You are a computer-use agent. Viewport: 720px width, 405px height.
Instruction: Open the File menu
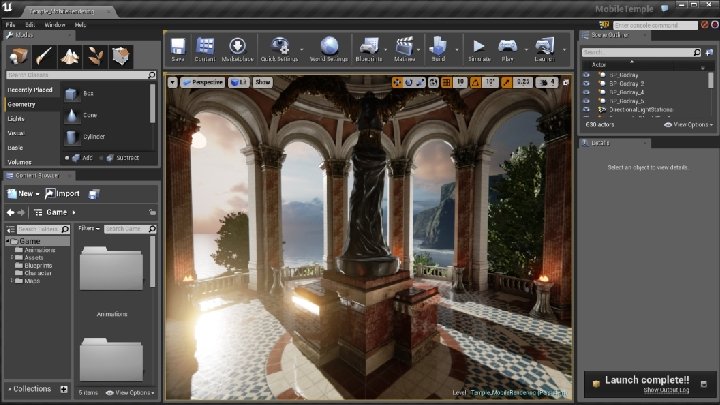(x=10, y=25)
